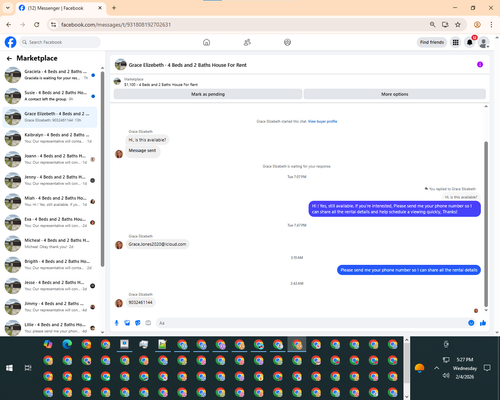This screenshot has height=400, width=500.
Task: Click into the Search Facebook field
Action: 60,42
